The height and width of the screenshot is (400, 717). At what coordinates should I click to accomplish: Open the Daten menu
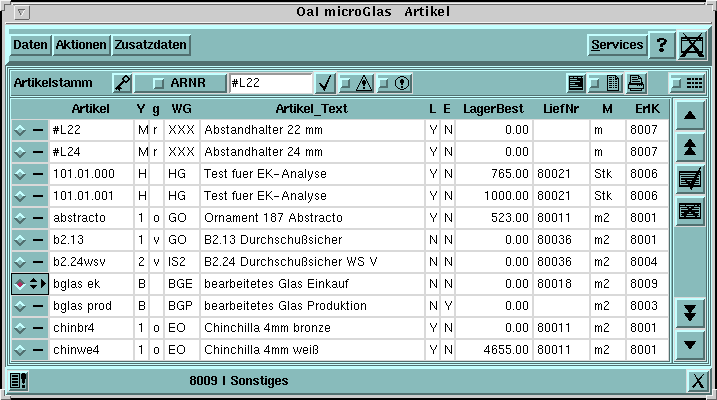[x=30, y=45]
